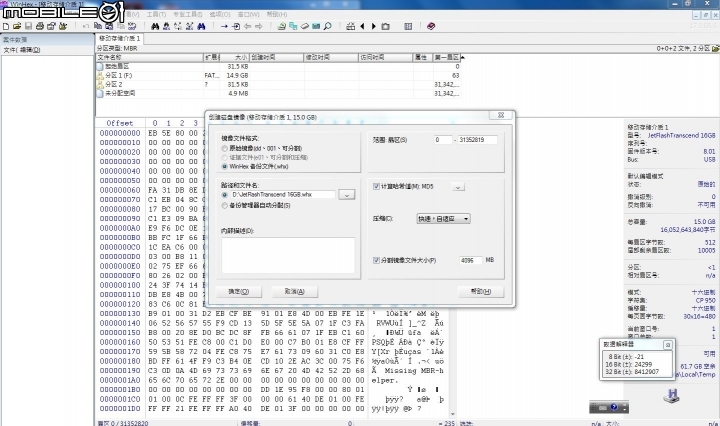Click the file Properties toolbar icon
720x426 pixels.
pos(51,27)
